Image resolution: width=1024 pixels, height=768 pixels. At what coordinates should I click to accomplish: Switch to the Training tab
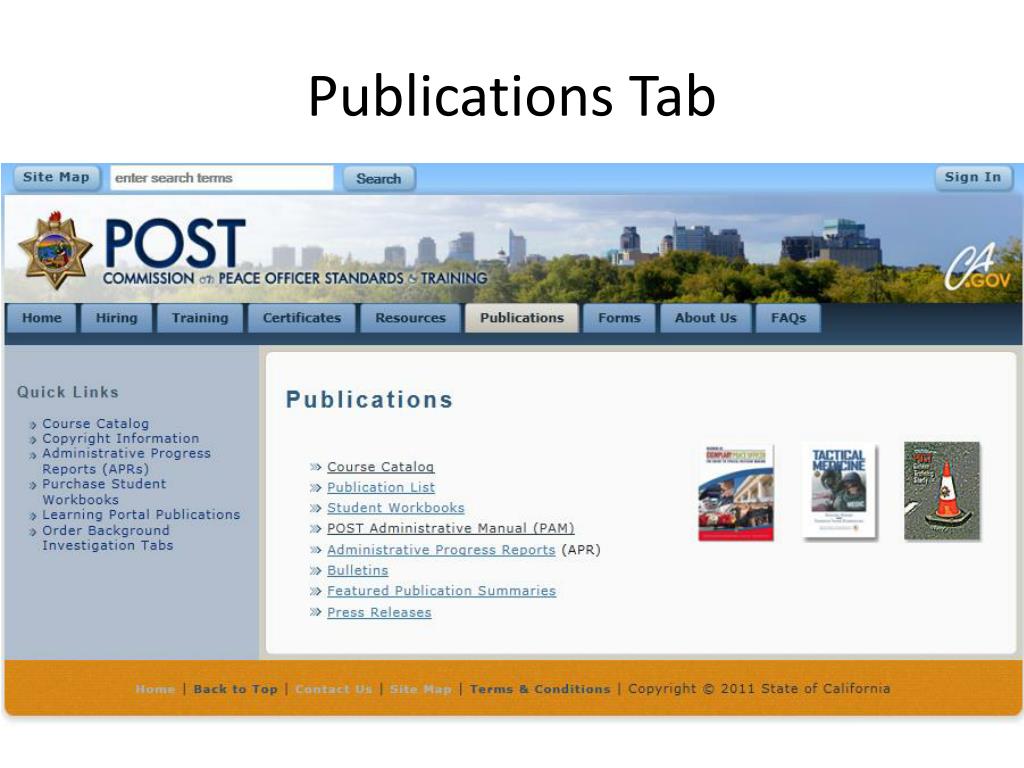(200, 318)
